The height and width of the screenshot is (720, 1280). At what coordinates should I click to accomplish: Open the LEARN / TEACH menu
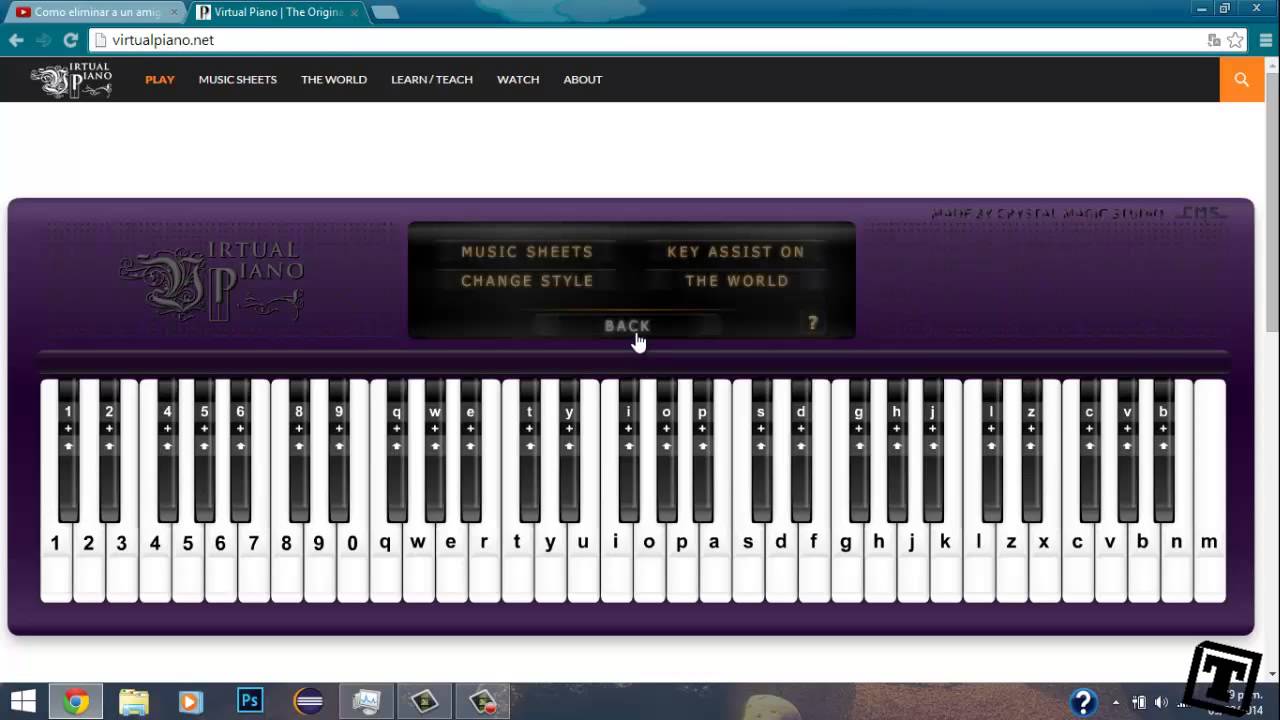point(432,79)
